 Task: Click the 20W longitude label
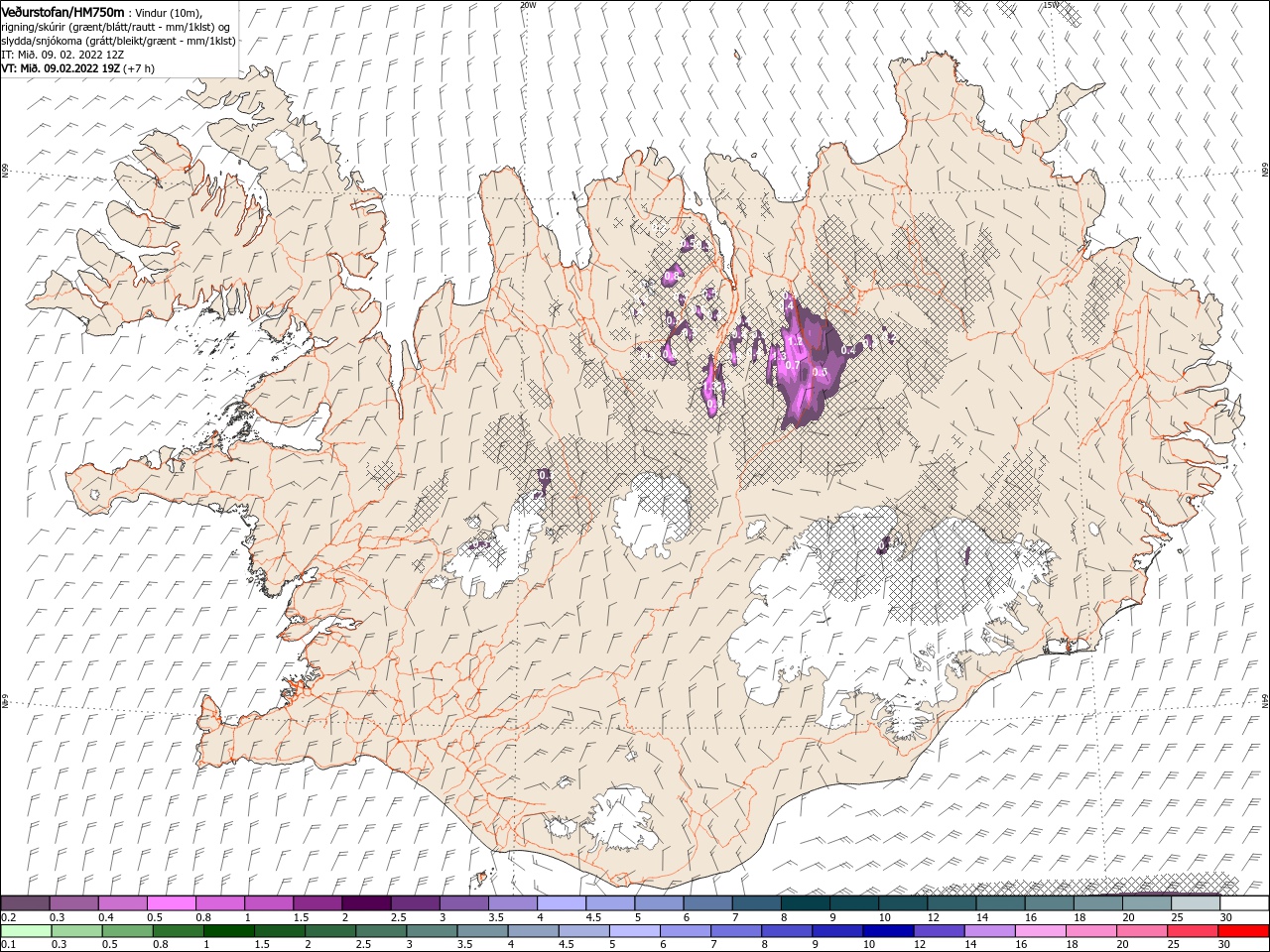[x=528, y=4]
